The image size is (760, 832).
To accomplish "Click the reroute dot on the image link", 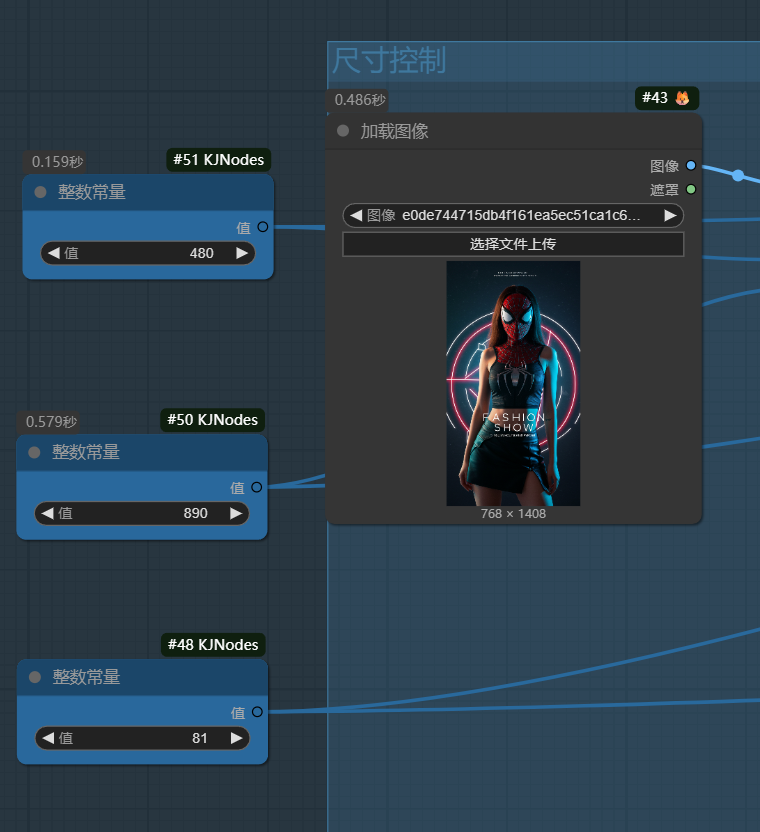I will 738,175.
